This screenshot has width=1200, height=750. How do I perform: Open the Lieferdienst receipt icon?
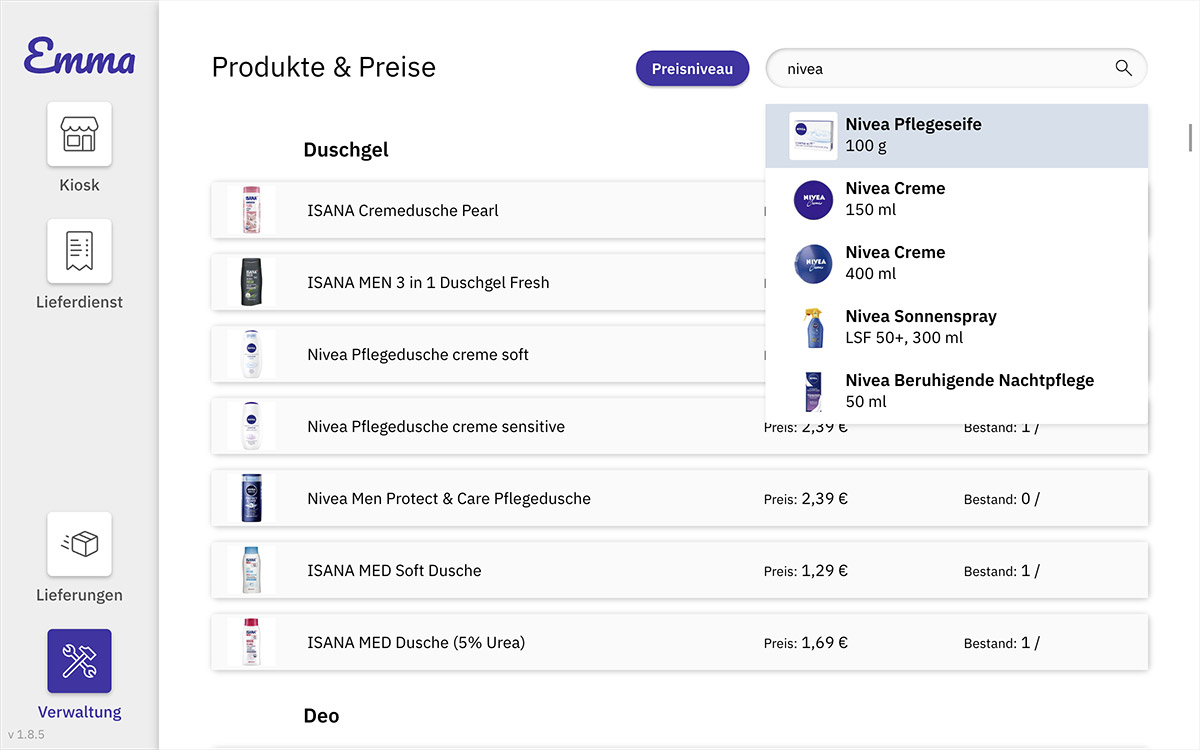(79, 251)
